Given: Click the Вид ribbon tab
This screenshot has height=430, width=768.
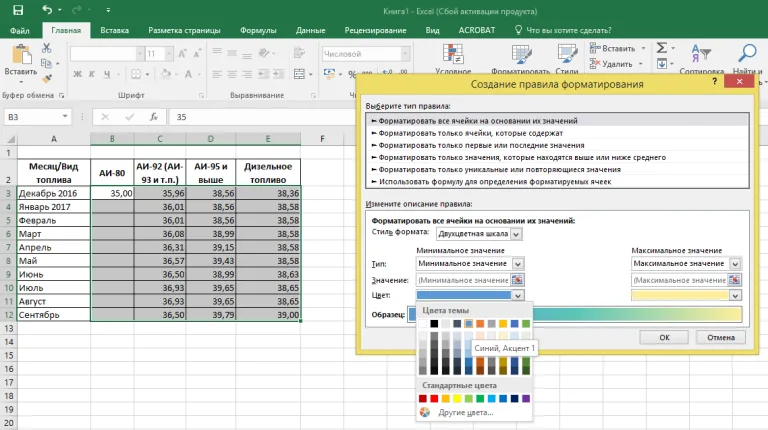Looking at the screenshot, I should pyautogui.click(x=432, y=30).
